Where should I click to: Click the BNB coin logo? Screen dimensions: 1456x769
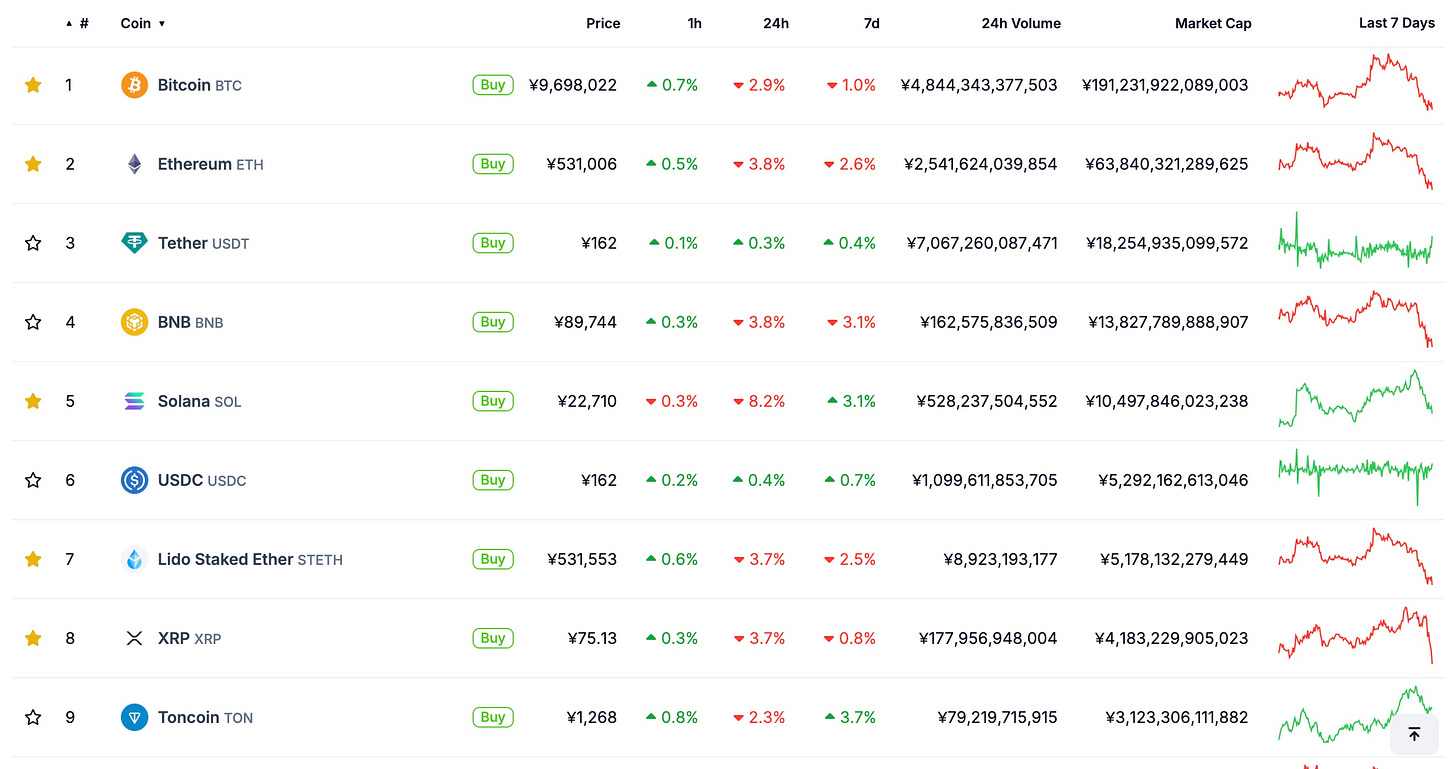point(134,322)
